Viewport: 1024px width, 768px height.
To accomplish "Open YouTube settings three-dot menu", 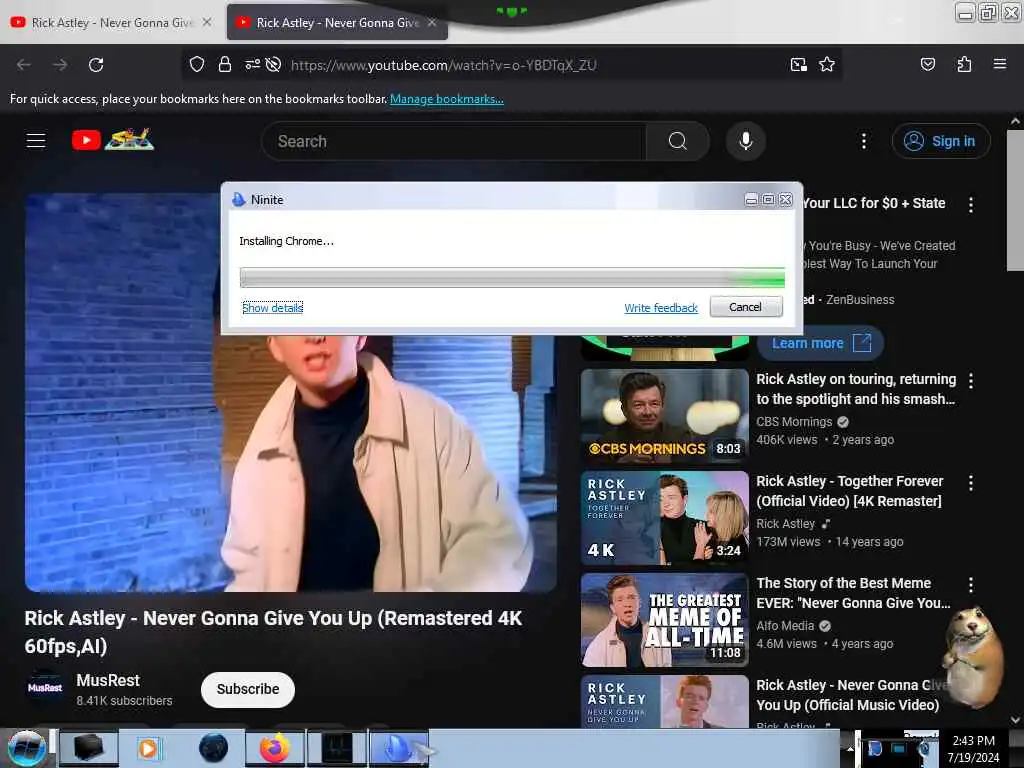I will (x=863, y=141).
